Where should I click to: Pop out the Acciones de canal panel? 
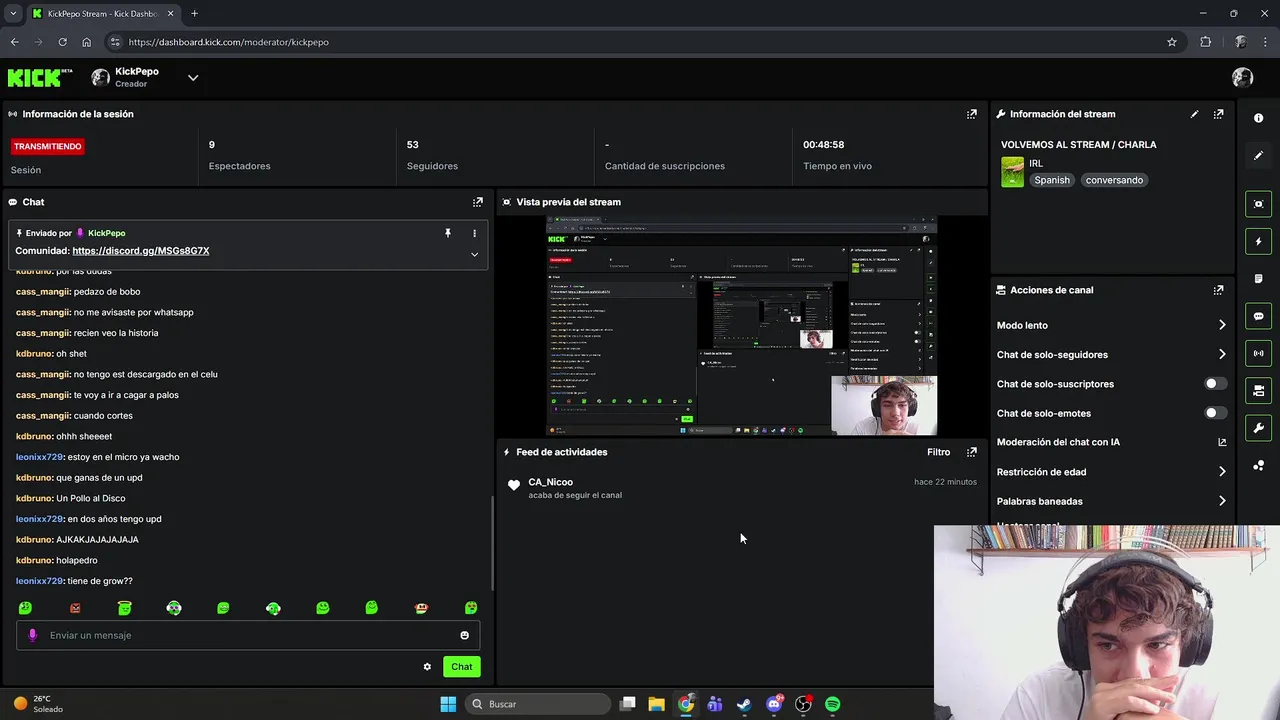click(x=1218, y=290)
